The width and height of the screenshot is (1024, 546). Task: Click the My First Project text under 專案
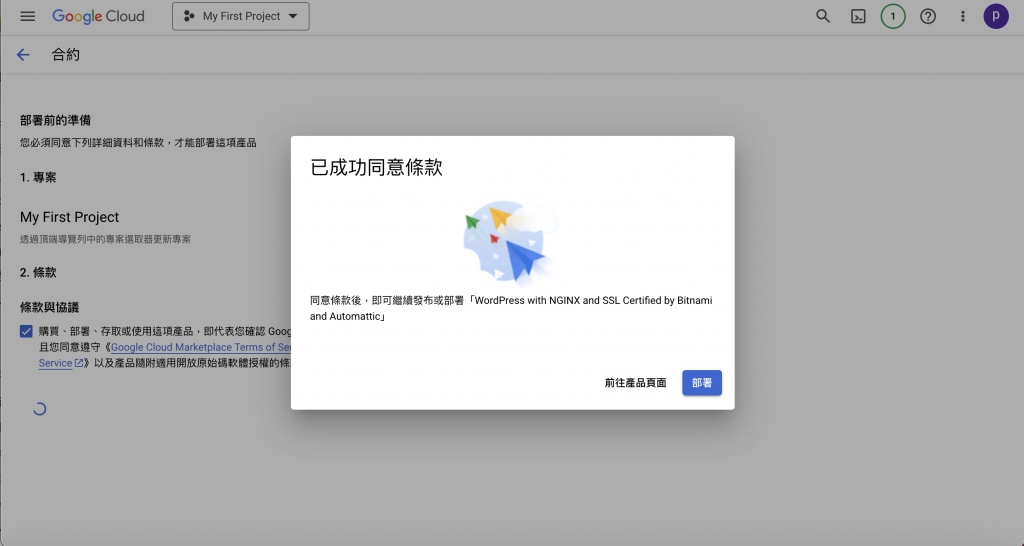click(x=70, y=217)
